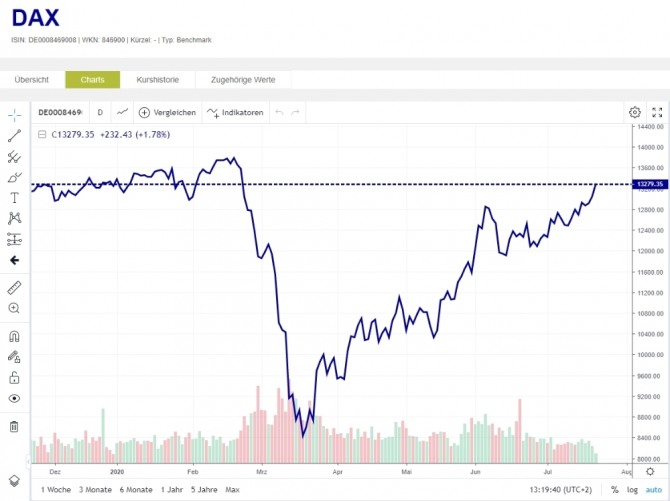Open the Indikatoren dropdown
The image size is (670, 501).
[236, 112]
